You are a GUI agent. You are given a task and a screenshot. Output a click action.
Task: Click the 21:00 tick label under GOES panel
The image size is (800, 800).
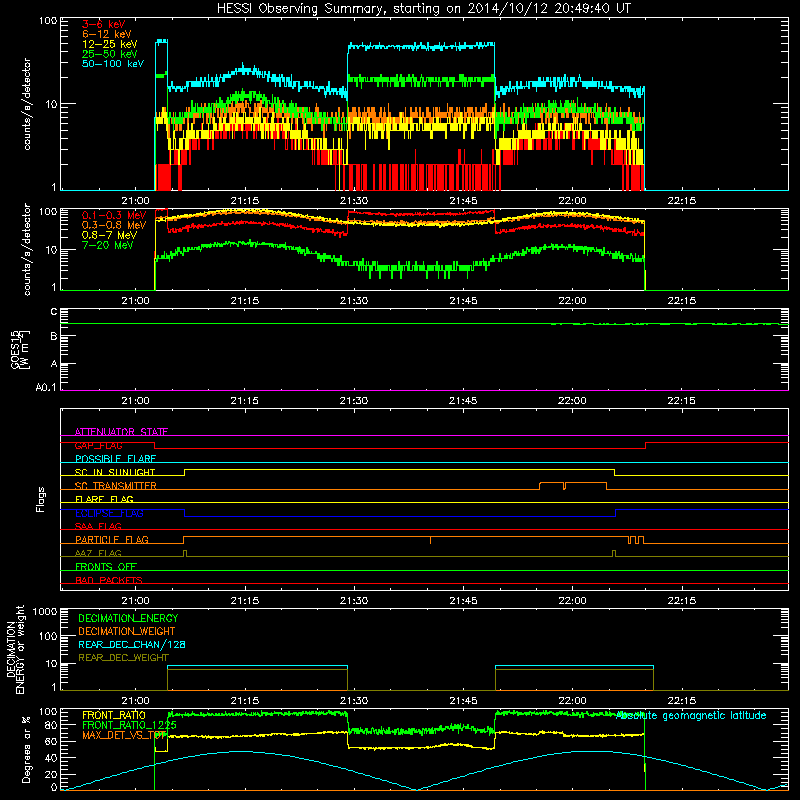click(x=135, y=401)
